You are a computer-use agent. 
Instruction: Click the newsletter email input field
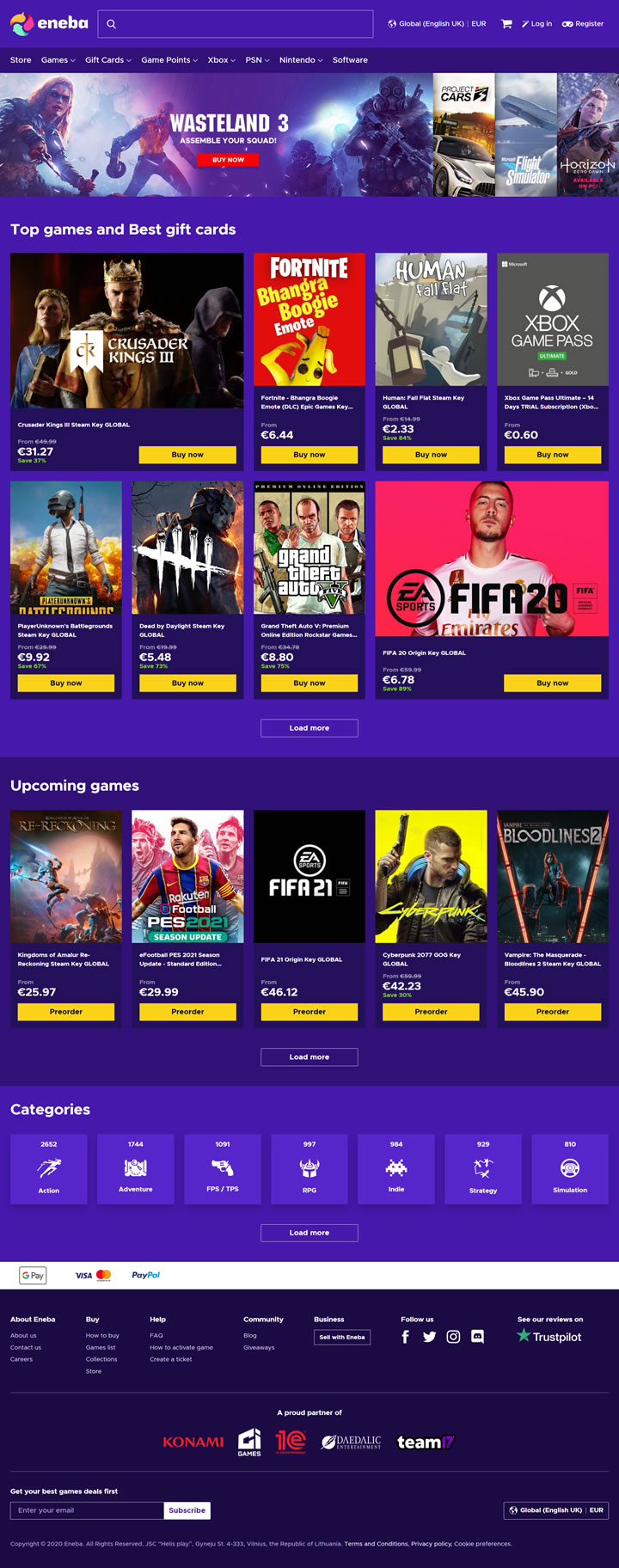coord(87,1510)
